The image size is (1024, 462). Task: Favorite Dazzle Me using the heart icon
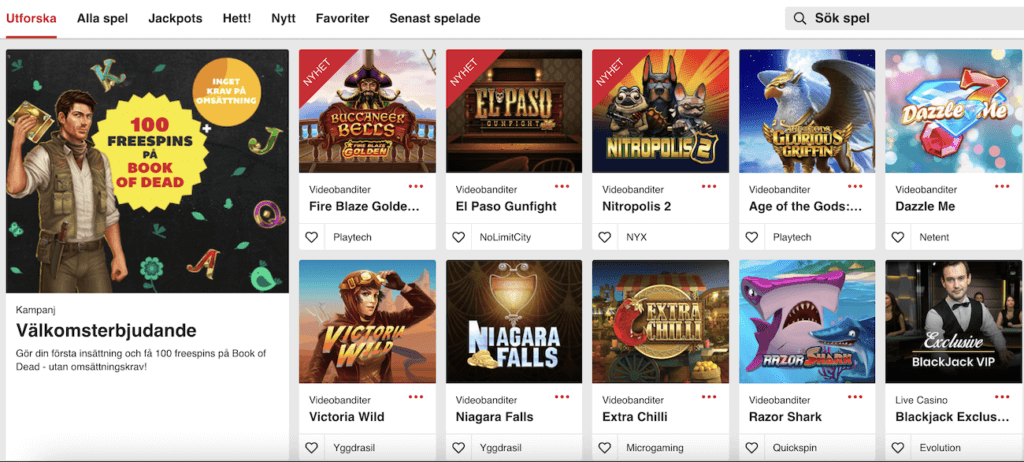(x=898, y=237)
